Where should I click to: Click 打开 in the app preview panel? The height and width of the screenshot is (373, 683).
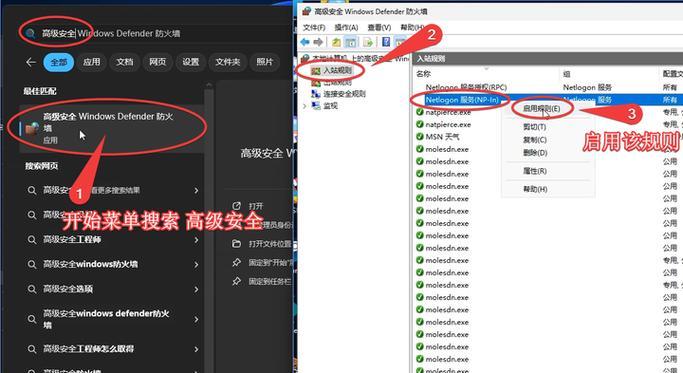[256, 206]
